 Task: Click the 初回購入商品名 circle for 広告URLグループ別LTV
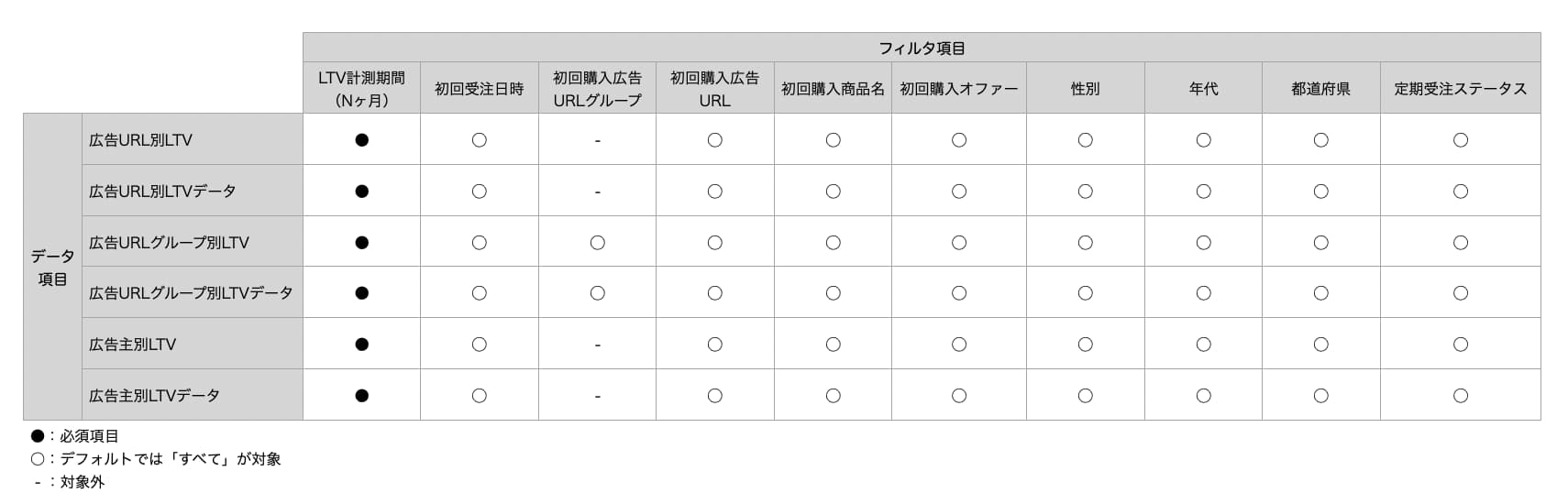833,243
